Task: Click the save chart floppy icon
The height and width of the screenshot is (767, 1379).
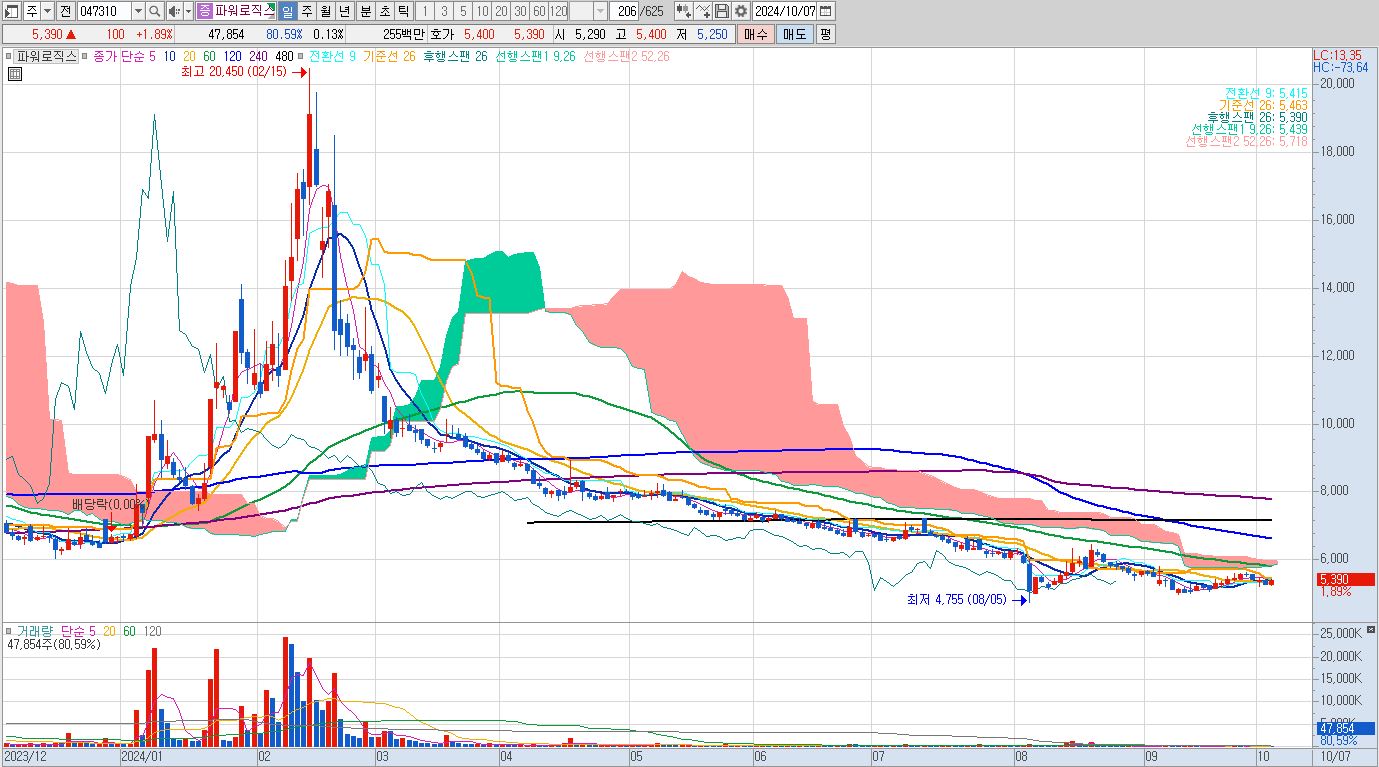Action: tap(722, 11)
